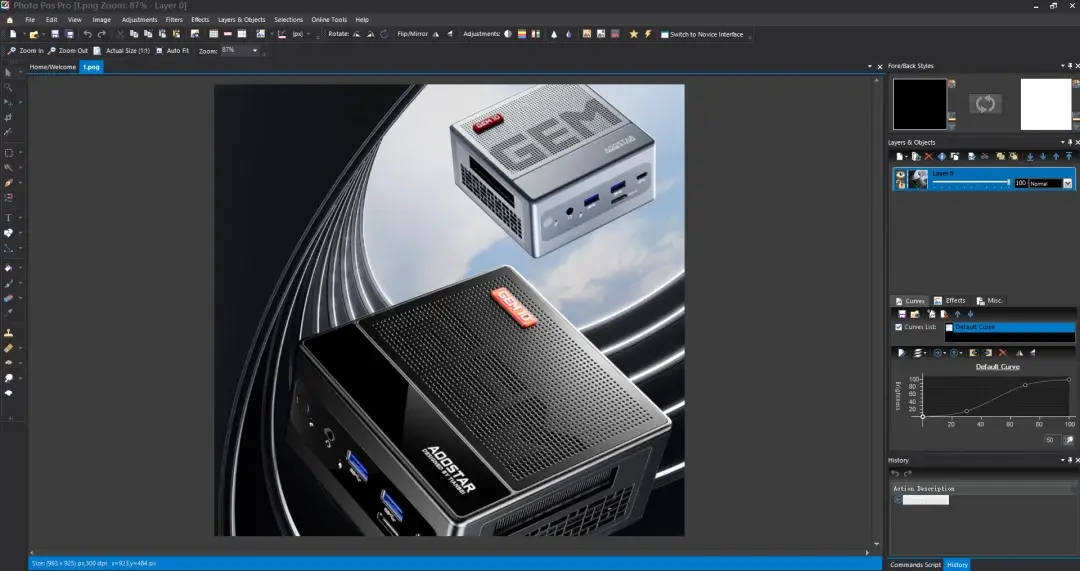Click the red X delete layer icon
This screenshot has height=571, width=1080.
[x=928, y=156]
